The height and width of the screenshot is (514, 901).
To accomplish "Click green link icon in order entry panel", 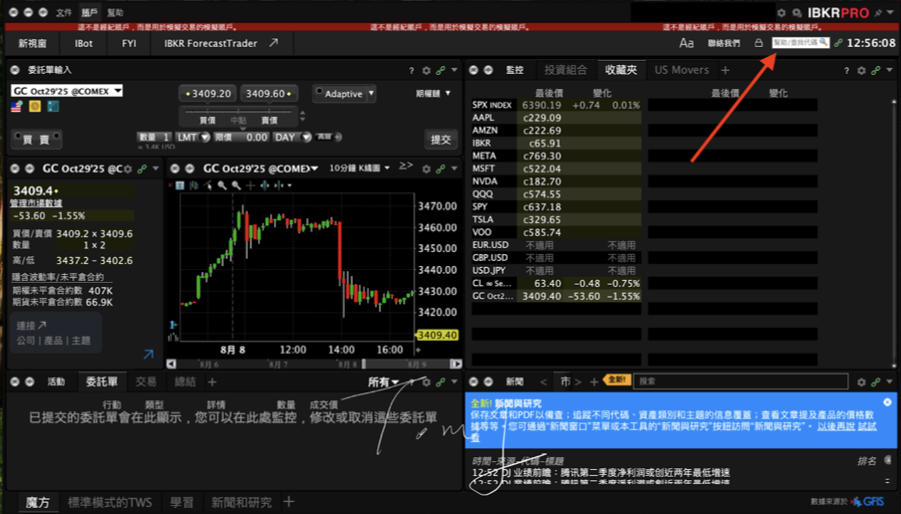I will [441, 70].
